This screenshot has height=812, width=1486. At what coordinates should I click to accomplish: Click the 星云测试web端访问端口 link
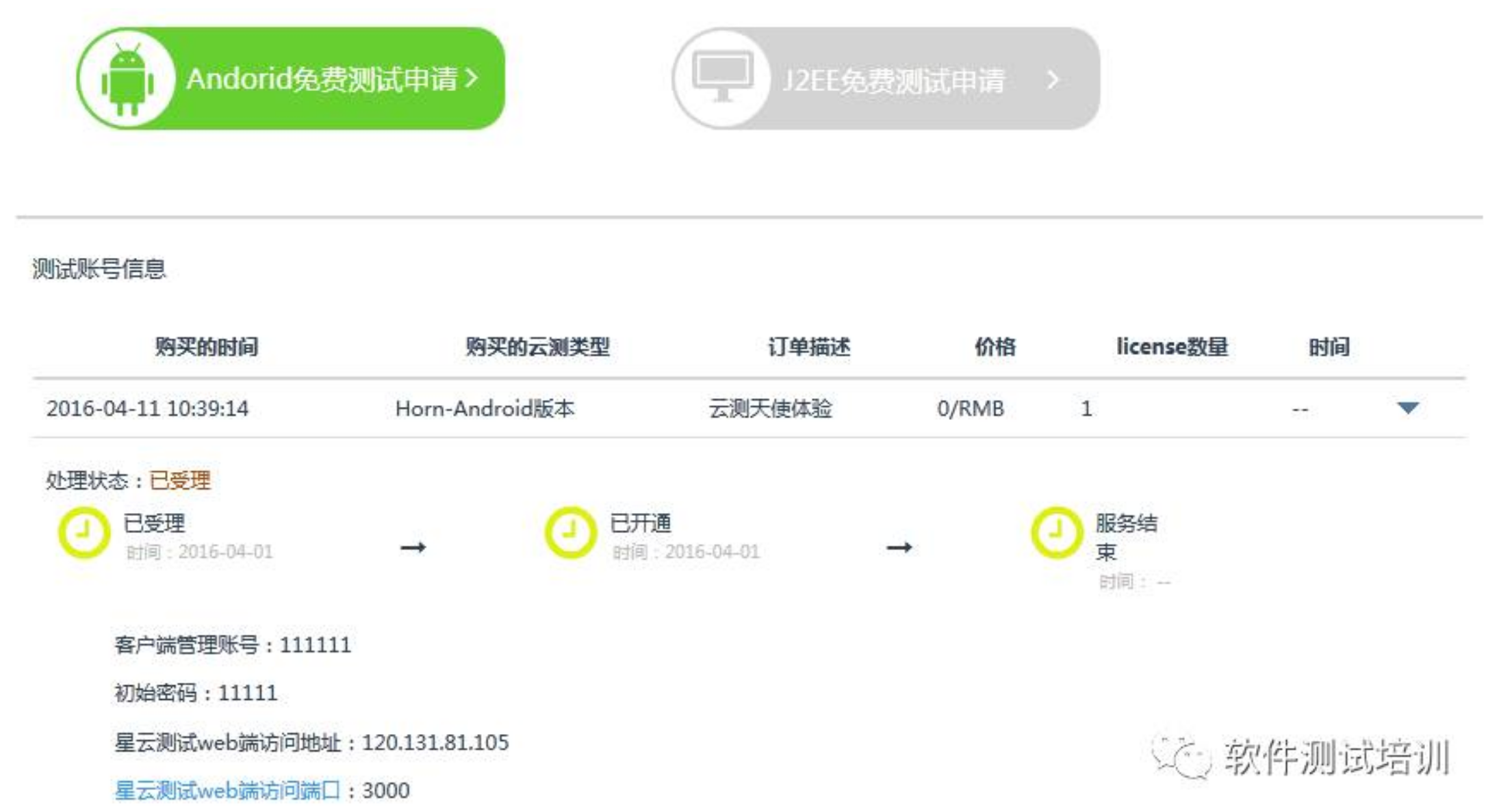[x=227, y=791]
